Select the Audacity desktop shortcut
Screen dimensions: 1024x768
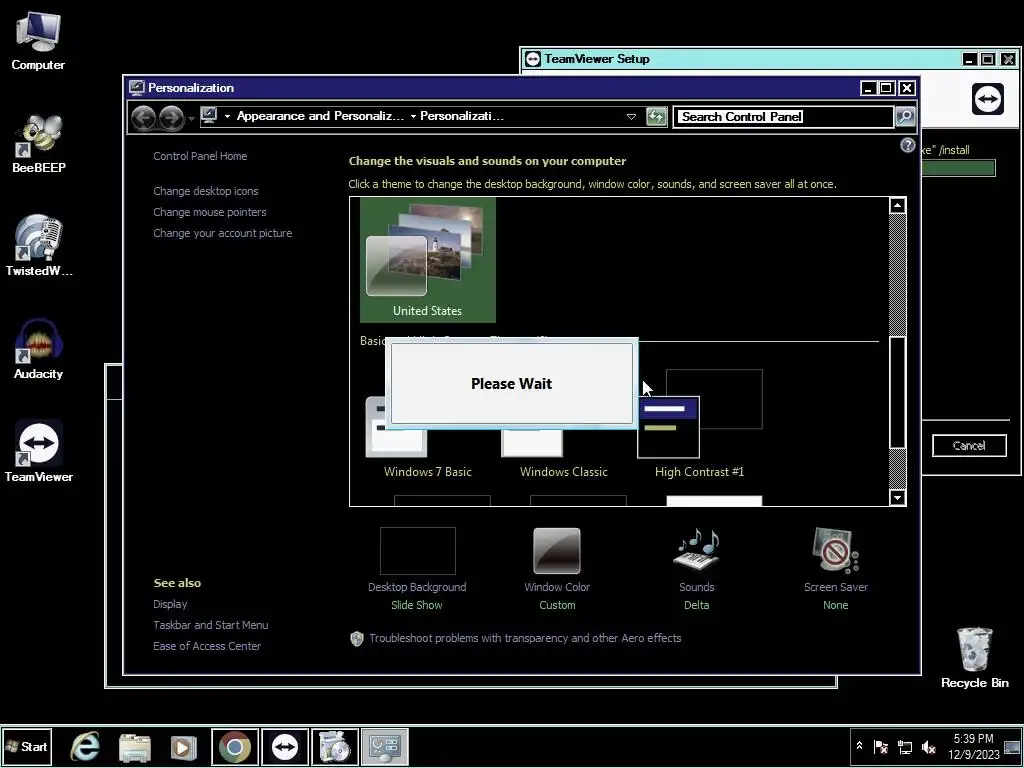pos(39,349)
